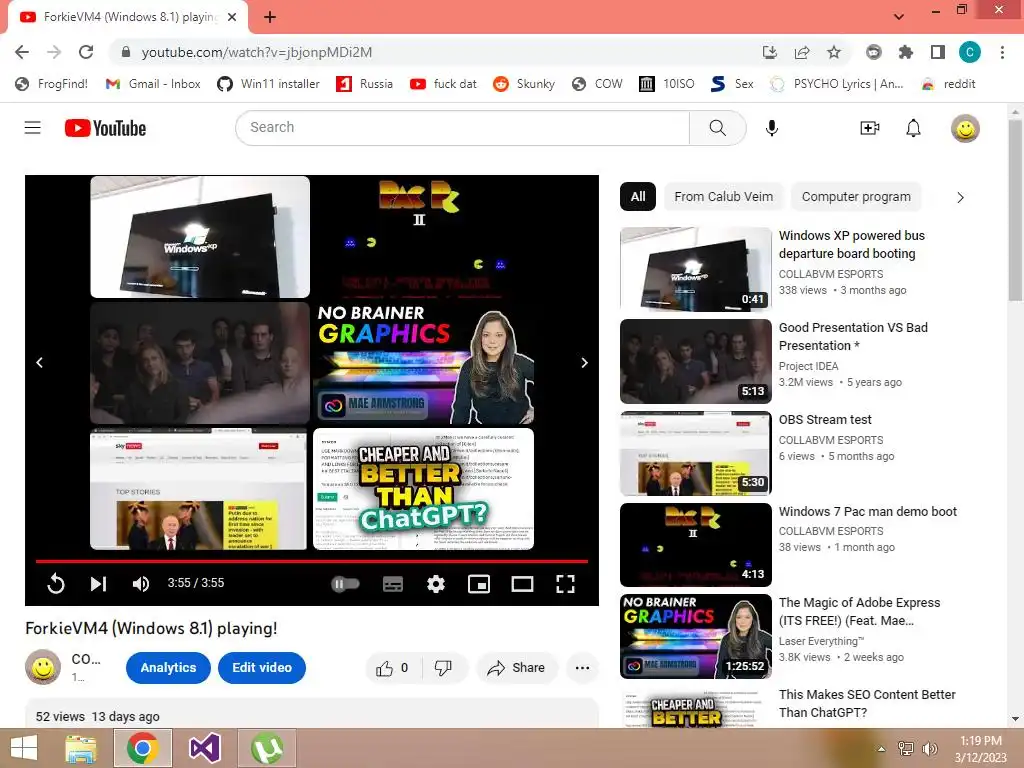Viewport: 1024px width, 768px height.
Task: Start voice search with the microphone icon
Action: 772,128
